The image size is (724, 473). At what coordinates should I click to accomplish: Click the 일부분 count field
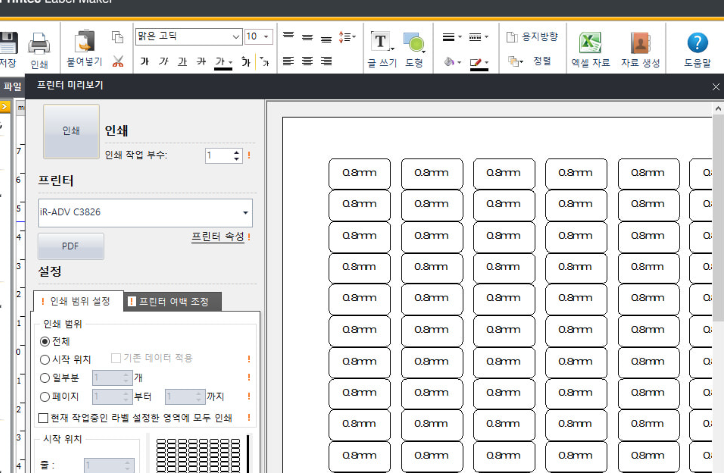[112, 378]
